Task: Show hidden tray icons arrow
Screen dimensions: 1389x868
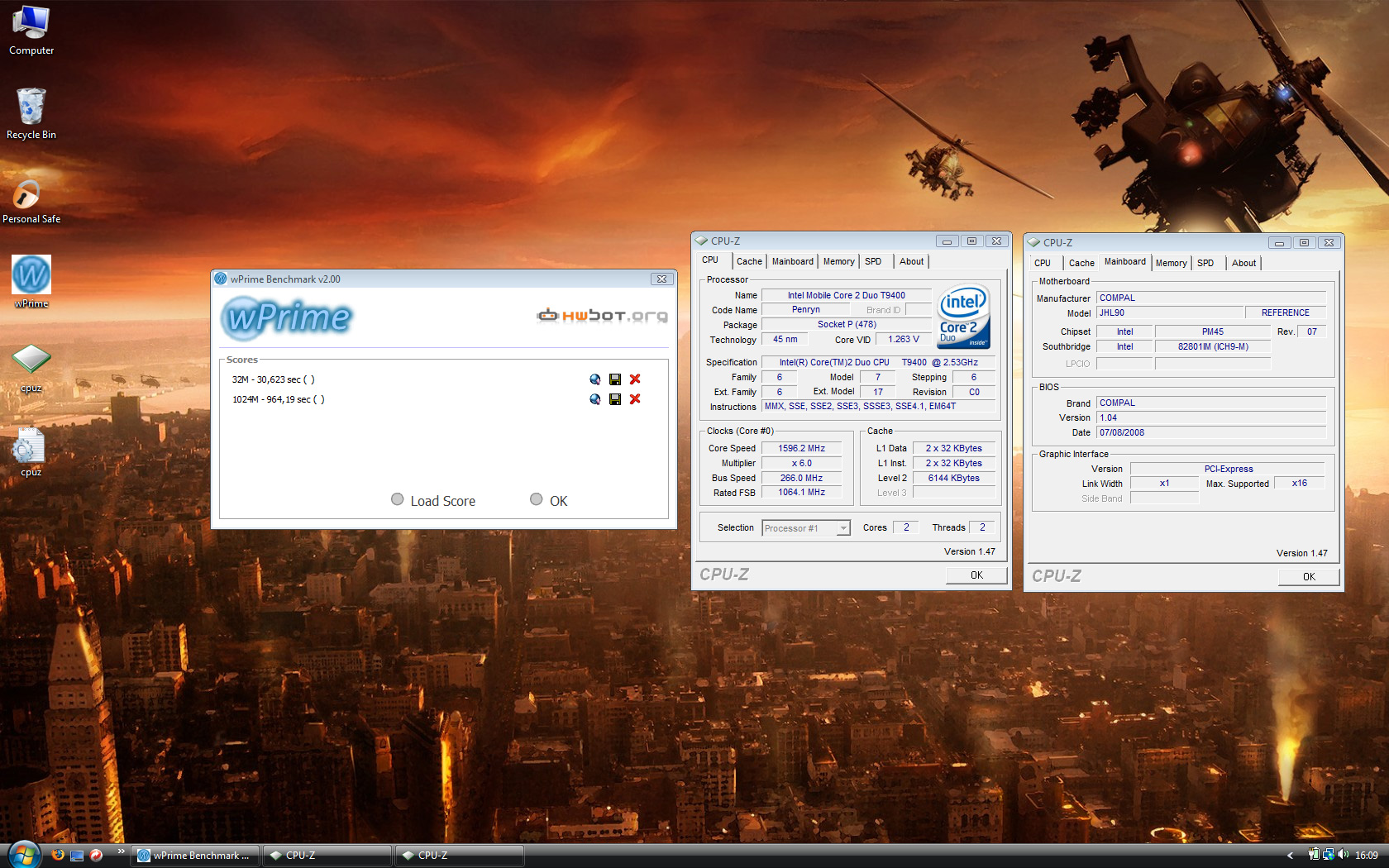Action: (1290, 856)
